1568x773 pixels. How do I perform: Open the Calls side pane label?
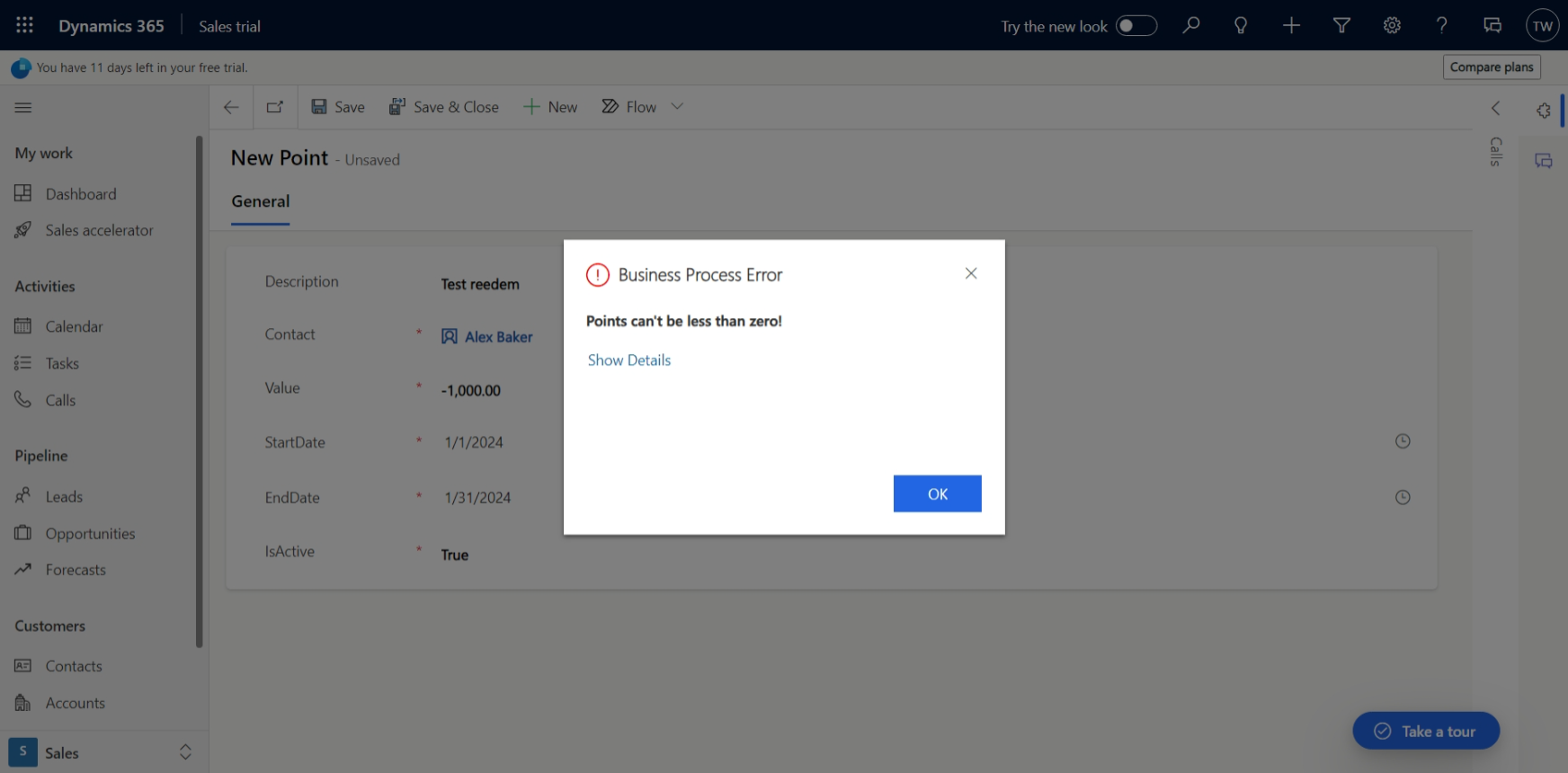(x=1496, y=151)
